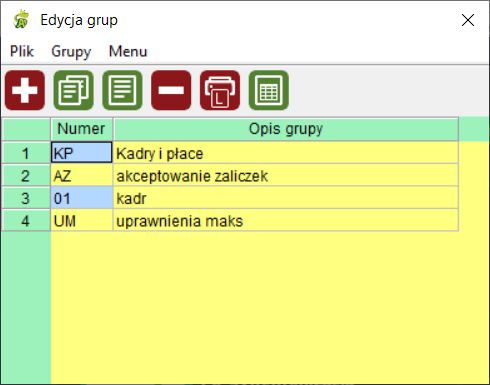Select the AZ number cell
The height and width of the screenshot is (385, 490).
82,176
